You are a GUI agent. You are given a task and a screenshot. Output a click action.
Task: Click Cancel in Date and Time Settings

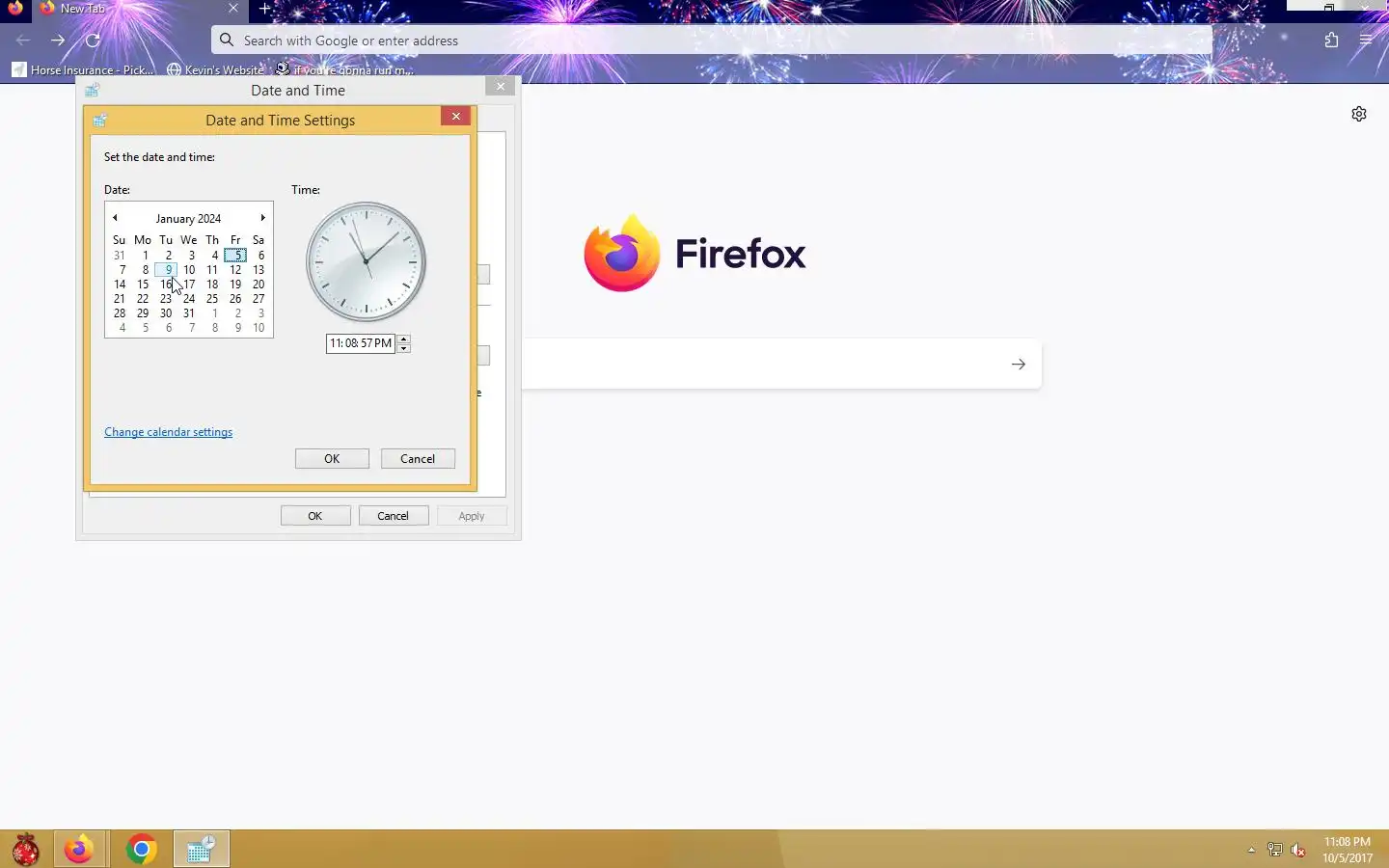click(x=418, y=459)
